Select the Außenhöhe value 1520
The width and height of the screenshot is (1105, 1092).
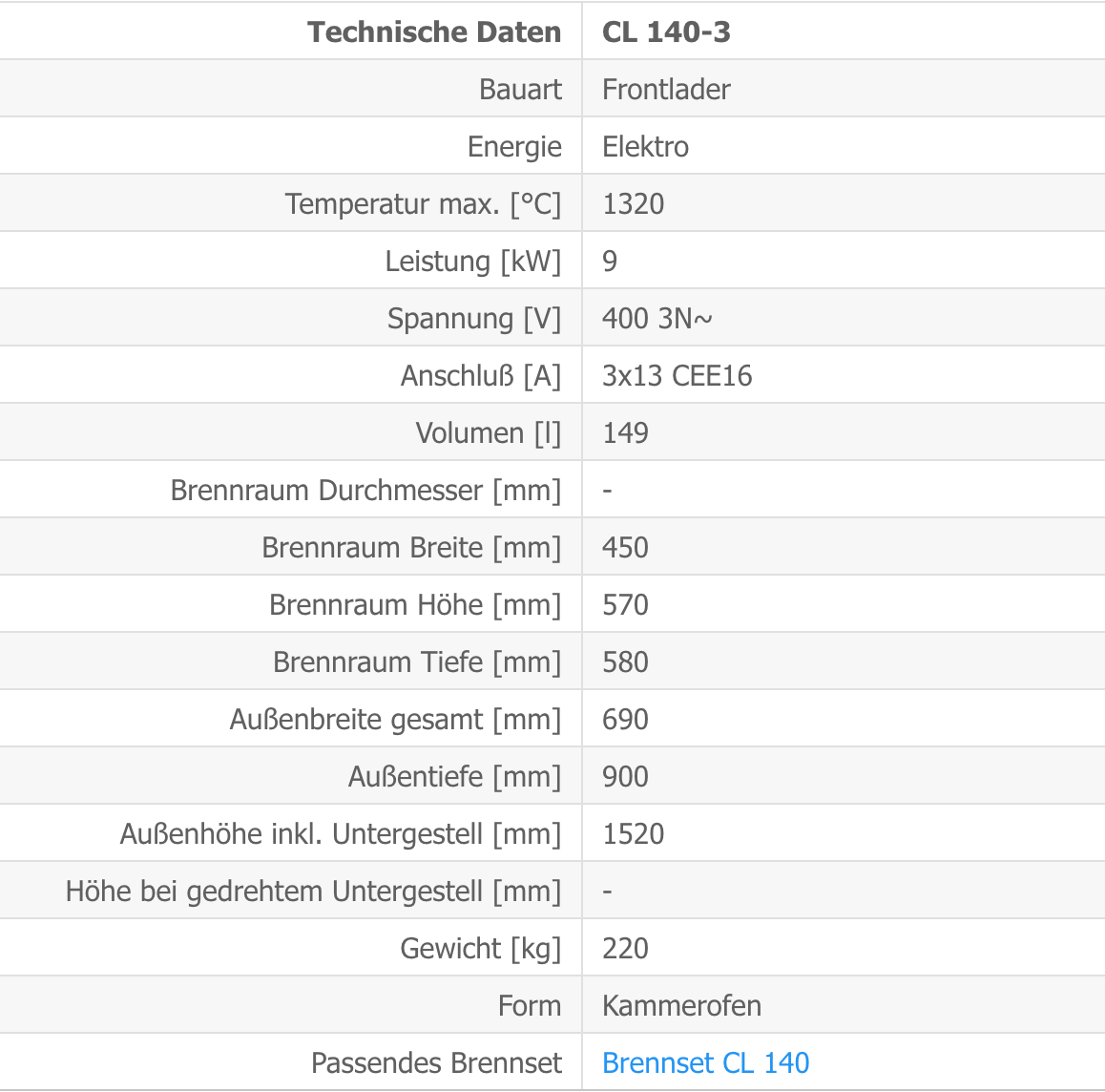(x=633, y=834)
